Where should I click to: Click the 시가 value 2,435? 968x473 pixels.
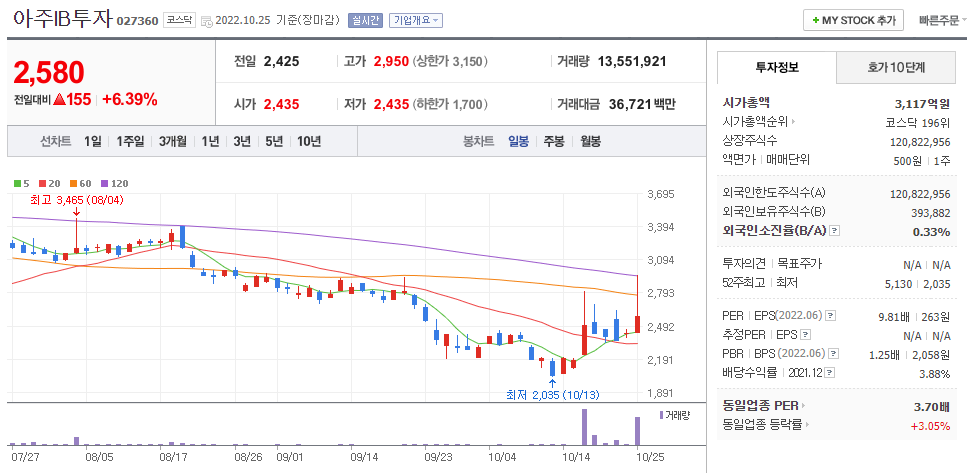[x=282, y=104]
